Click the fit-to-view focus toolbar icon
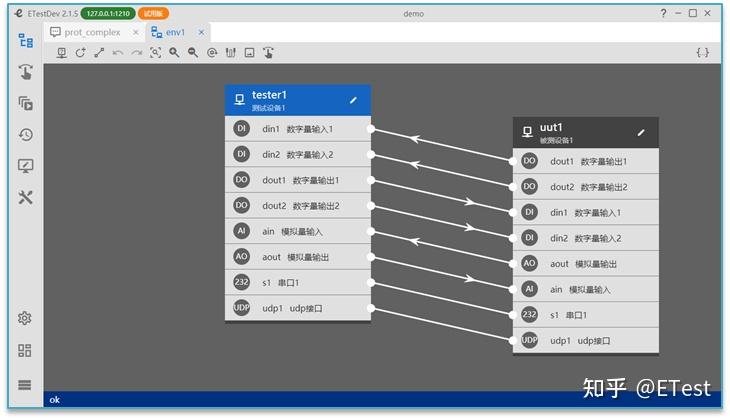The width and height of the screenshot is (730, 420). point(155,53)
